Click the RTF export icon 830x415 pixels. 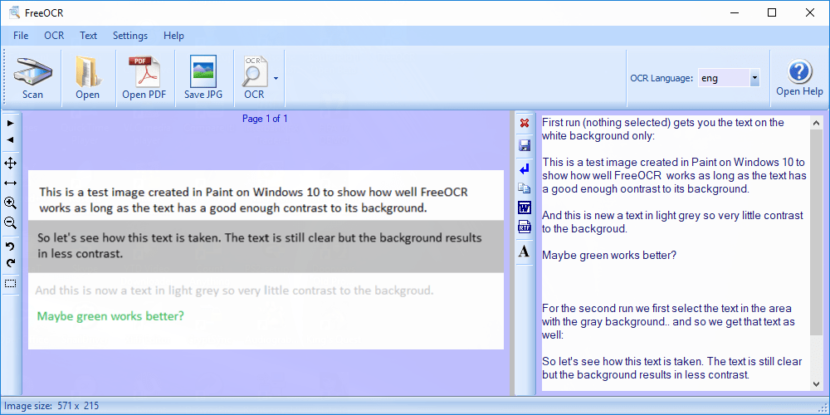pyautogui.click(x=524, y=229)
